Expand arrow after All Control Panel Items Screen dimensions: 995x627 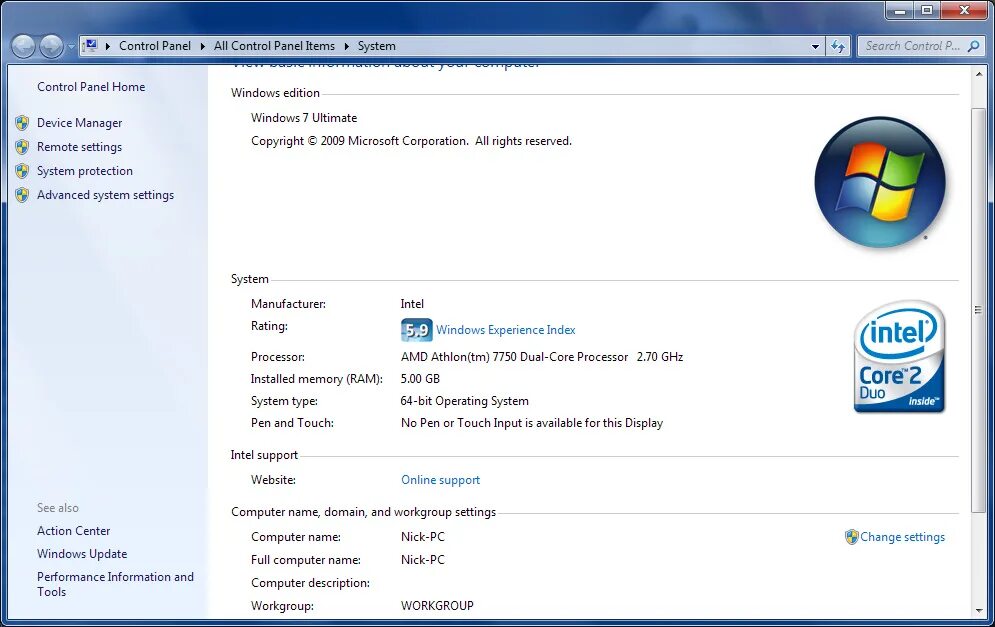click(346, 46)
